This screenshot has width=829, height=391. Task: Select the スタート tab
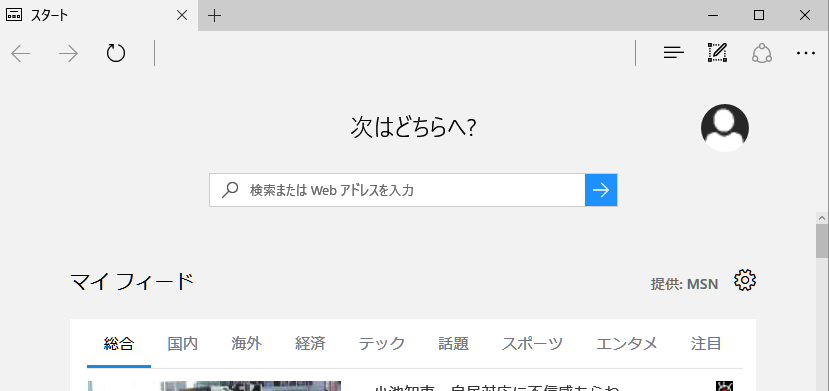[x=99, y=15]
